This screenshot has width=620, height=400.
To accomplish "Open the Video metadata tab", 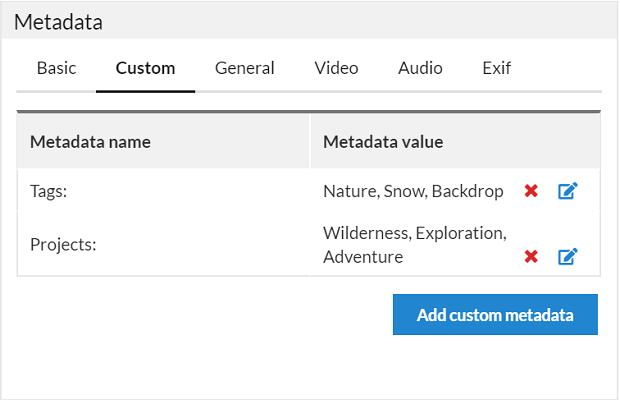I will click(336, 68).
